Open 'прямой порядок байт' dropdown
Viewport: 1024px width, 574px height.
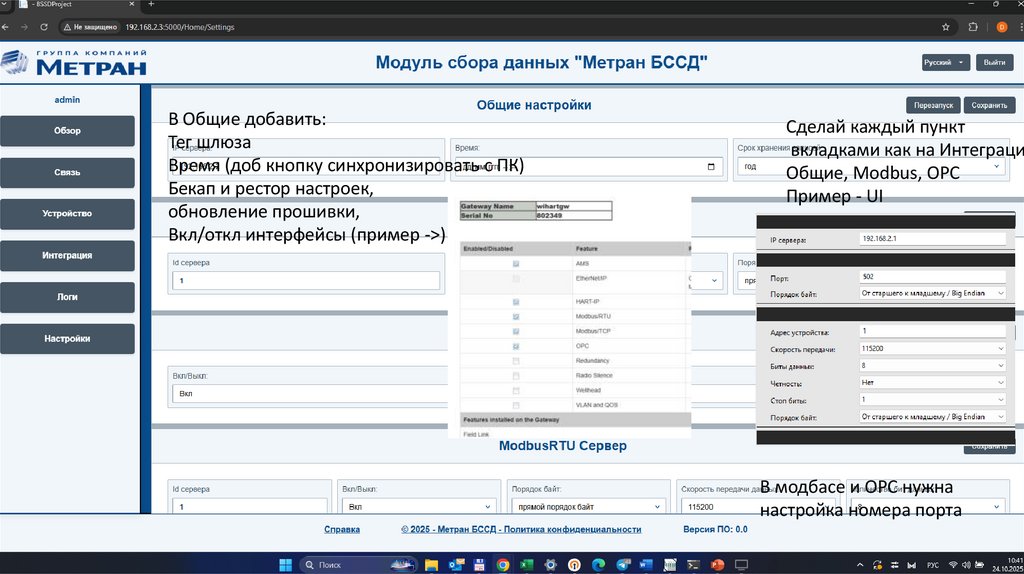[x=588, y=507]
